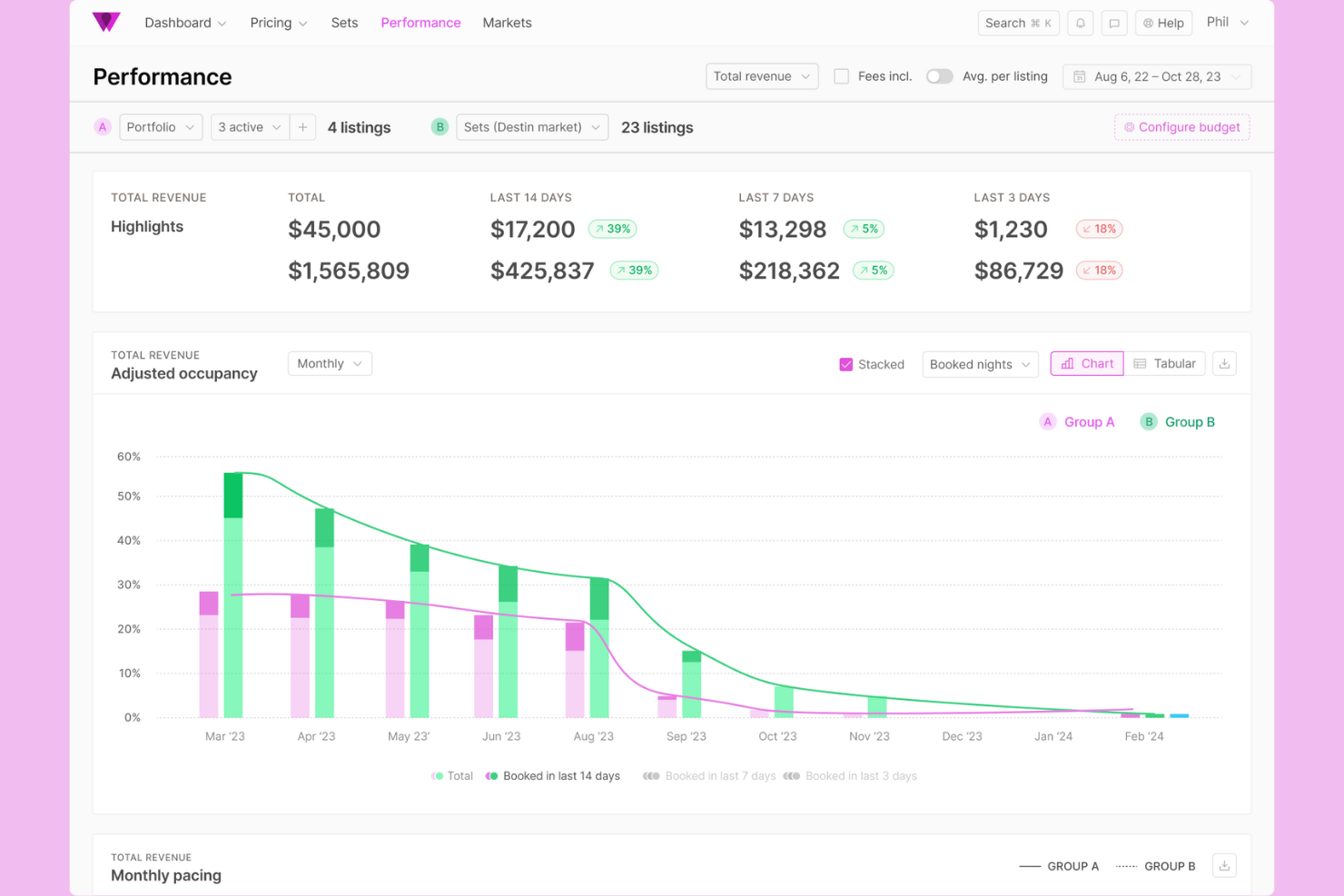The image size is (1344, 896).
Task: Uncheck the Stacked checkbox
Action: click(x=844, y=363)
